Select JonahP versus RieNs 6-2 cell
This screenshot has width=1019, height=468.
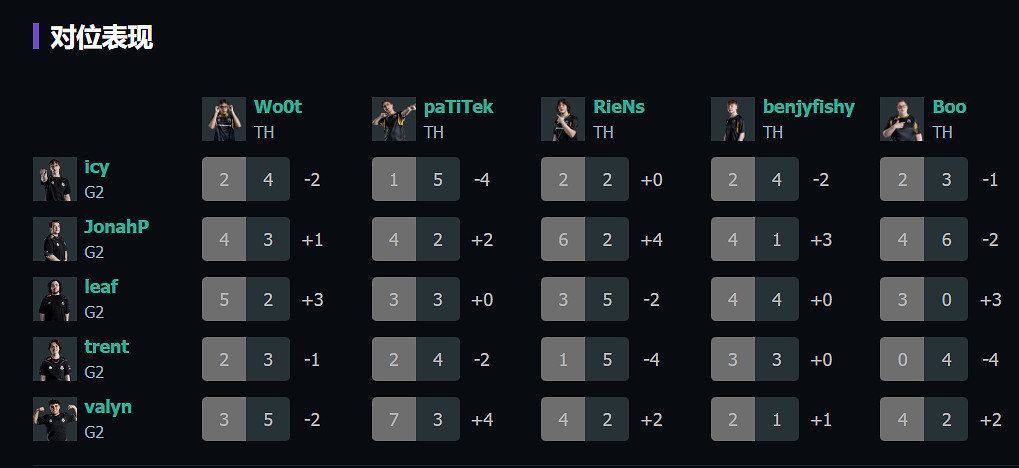pyautogui.click(x=585, y=240)
